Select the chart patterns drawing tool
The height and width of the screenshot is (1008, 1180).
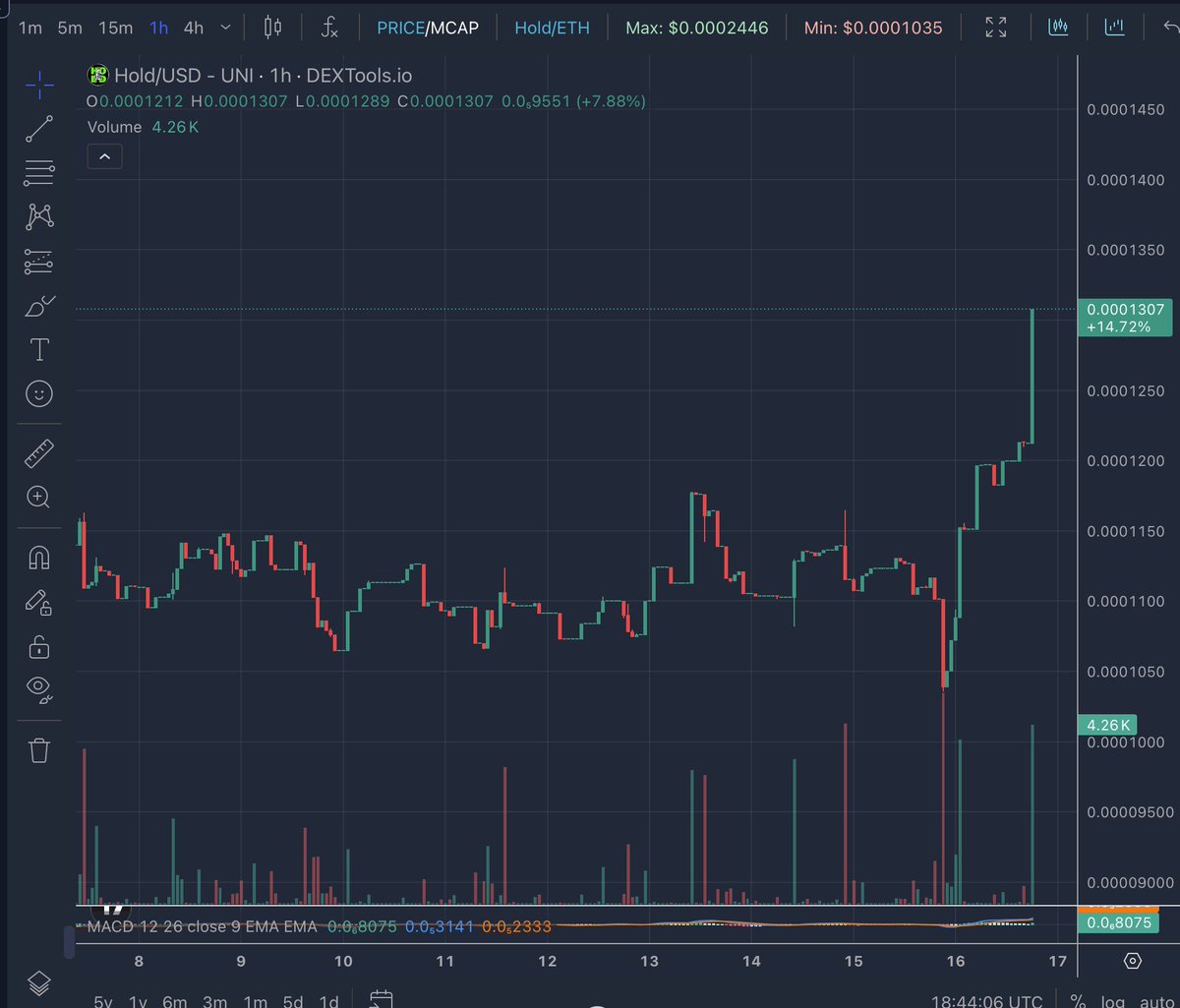tap(39, 217)
